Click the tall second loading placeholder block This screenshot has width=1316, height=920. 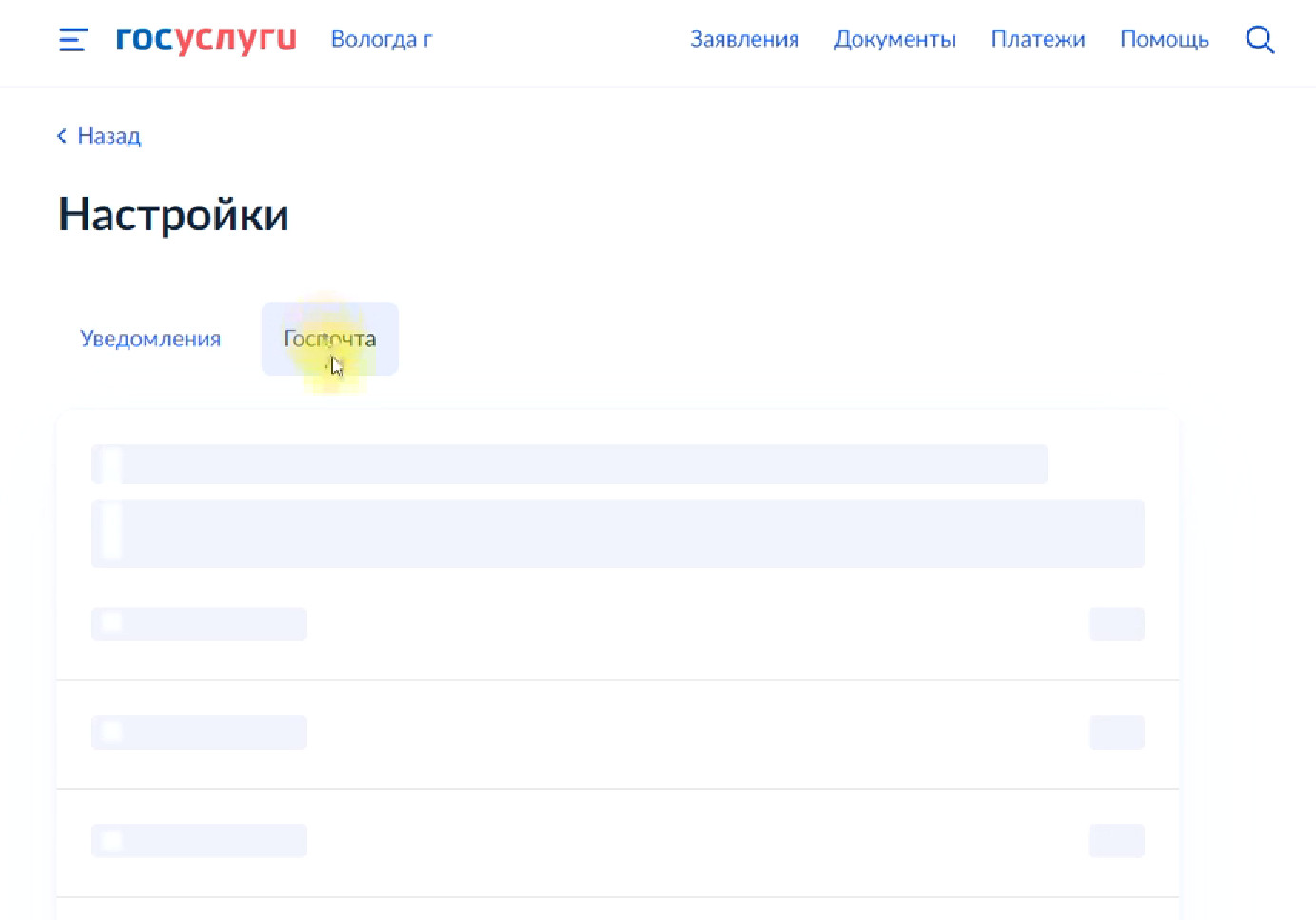pyautogui.click(x=618, y=534)
